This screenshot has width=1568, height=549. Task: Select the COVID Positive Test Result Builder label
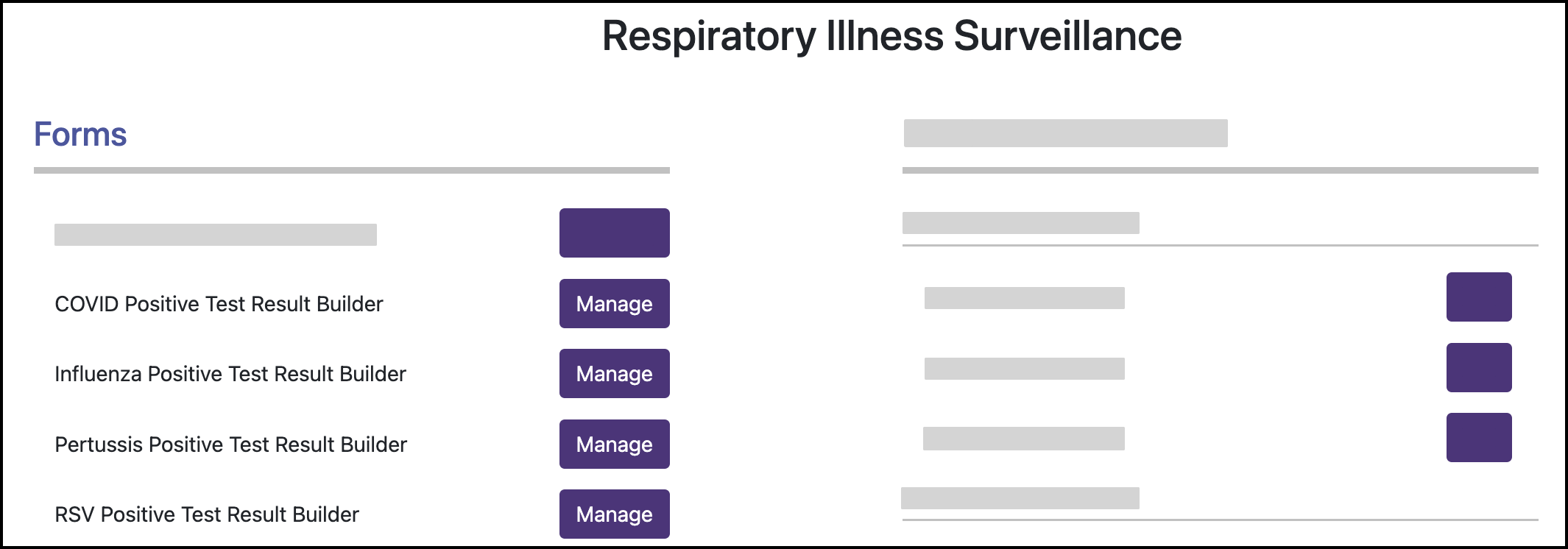(x=219, y=304)
